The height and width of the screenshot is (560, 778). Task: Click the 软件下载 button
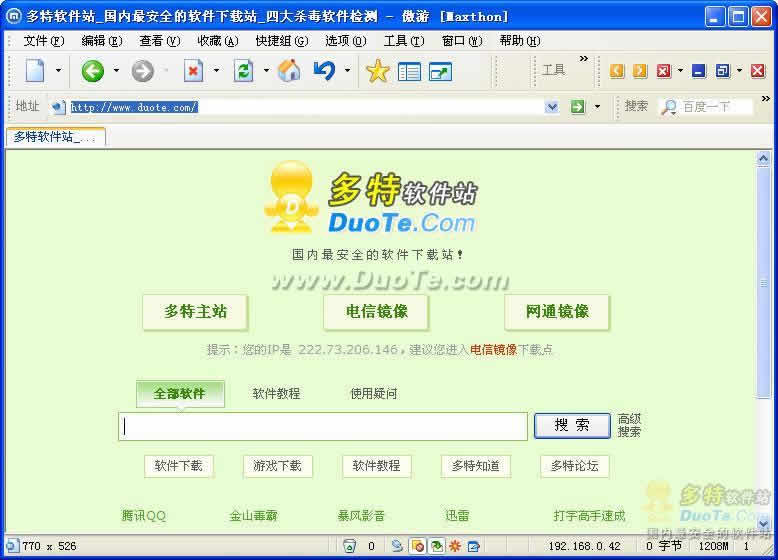coord(179,466)
